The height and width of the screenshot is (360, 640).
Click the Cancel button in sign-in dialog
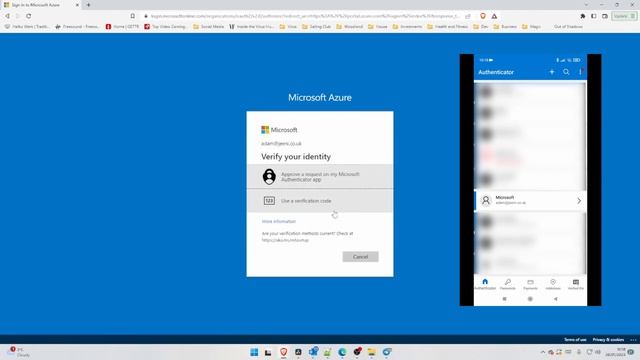(360, 256)
